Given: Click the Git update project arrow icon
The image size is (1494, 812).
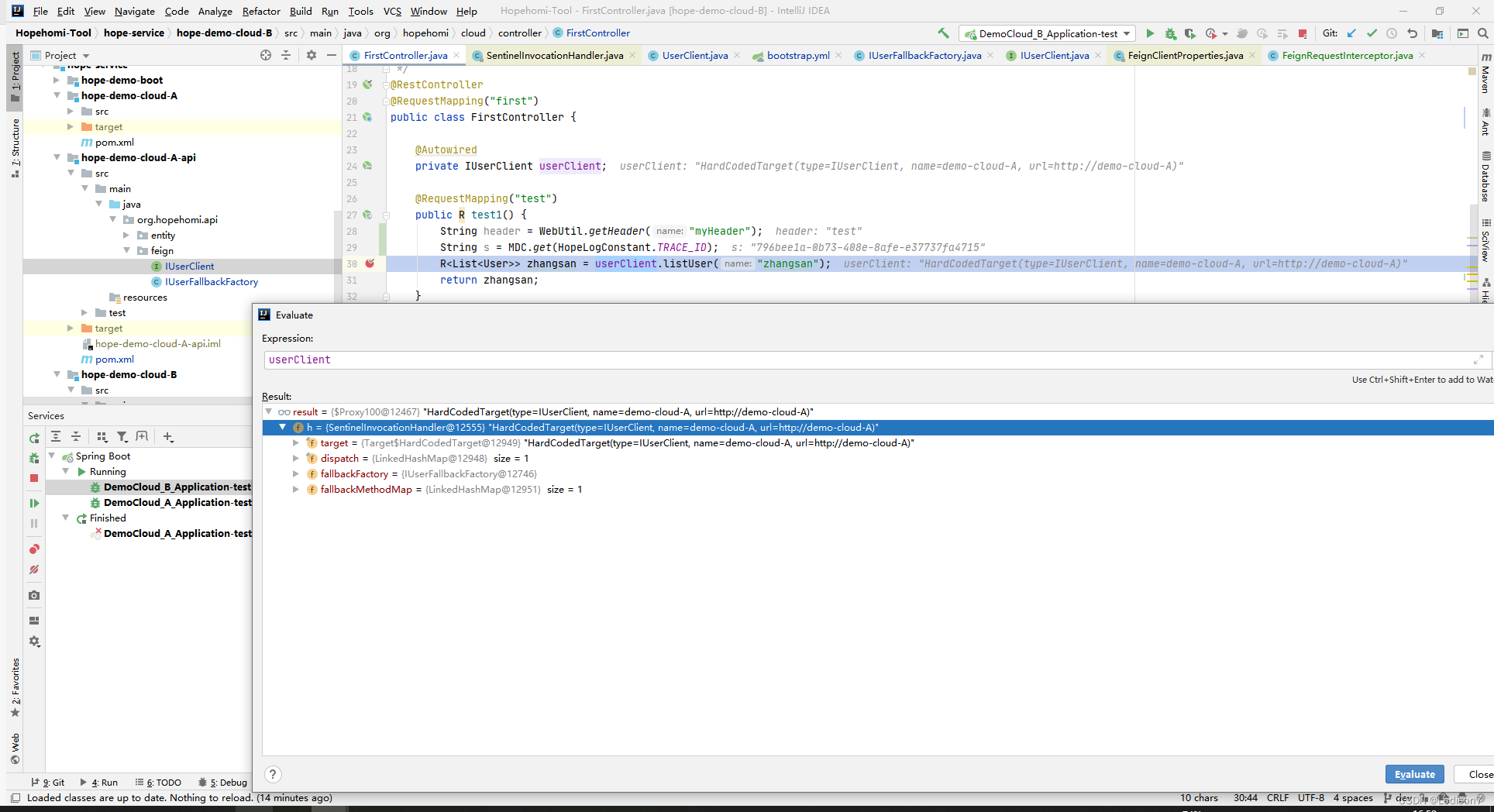Looking at the screenshot, I should (x=1352, y=33).
